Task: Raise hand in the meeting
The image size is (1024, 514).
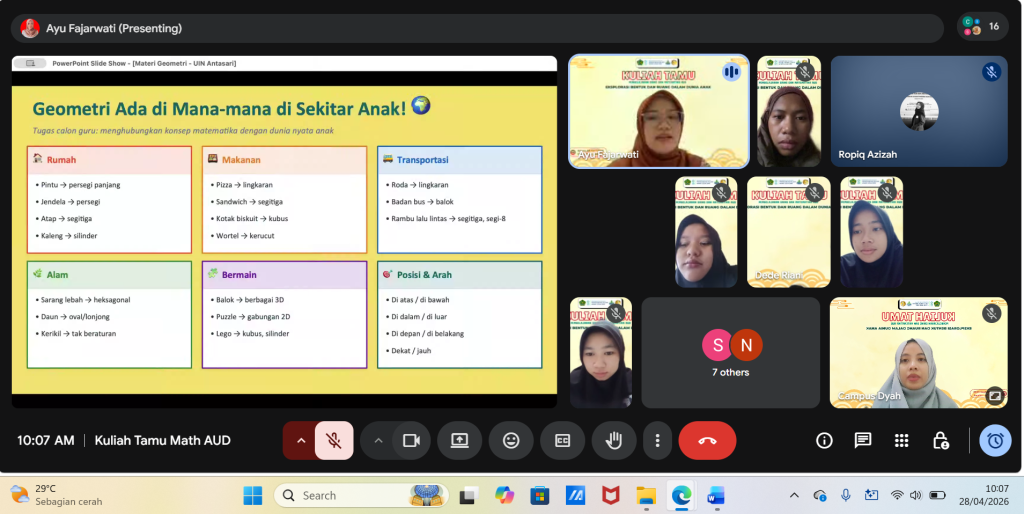Action: (614, 441)
